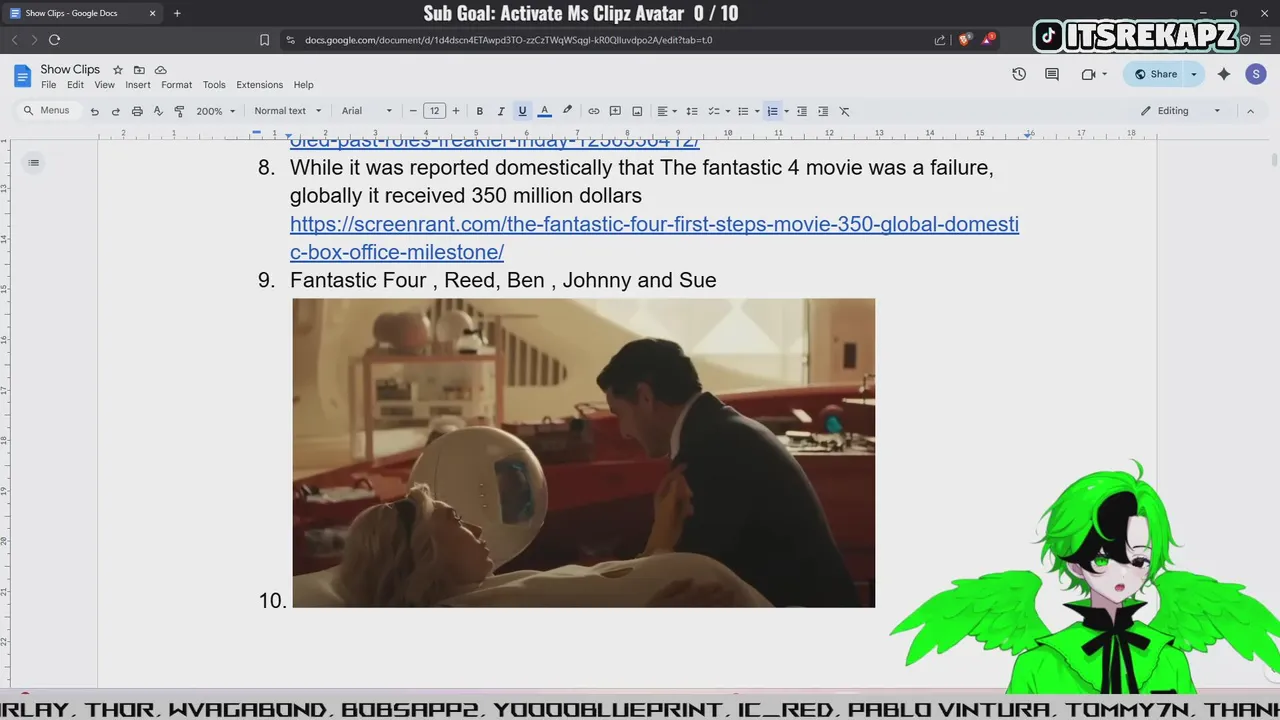Image resolution: width=1280 pixels, height=720 pixels.
Task: Open the Google account avatar S
Action: [x=1256, y=74]
